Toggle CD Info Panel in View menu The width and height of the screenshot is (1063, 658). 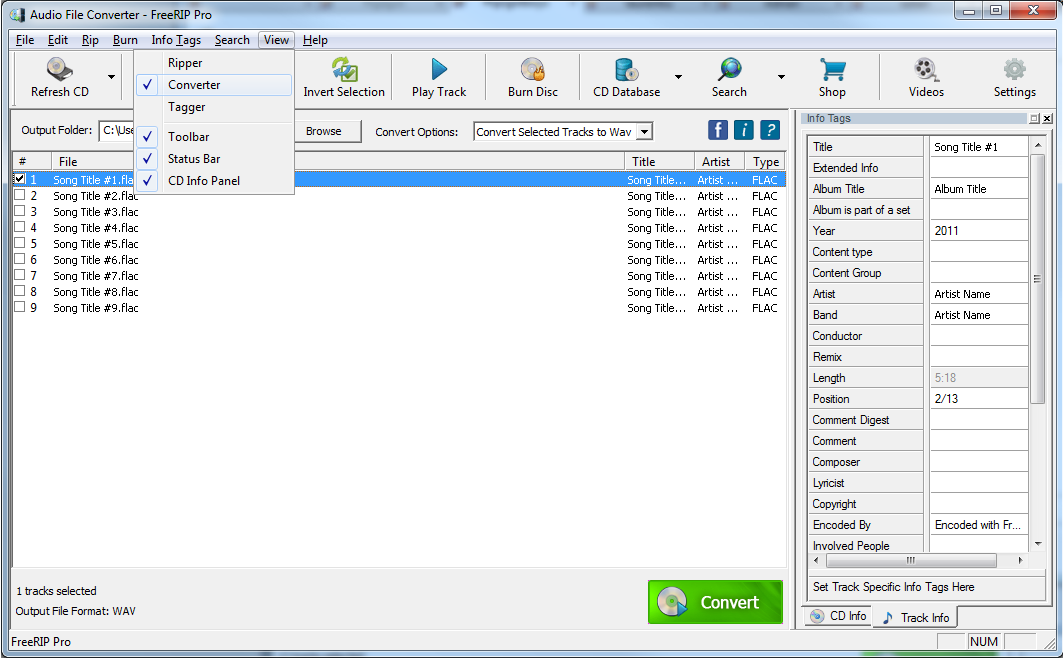(214, 180)
